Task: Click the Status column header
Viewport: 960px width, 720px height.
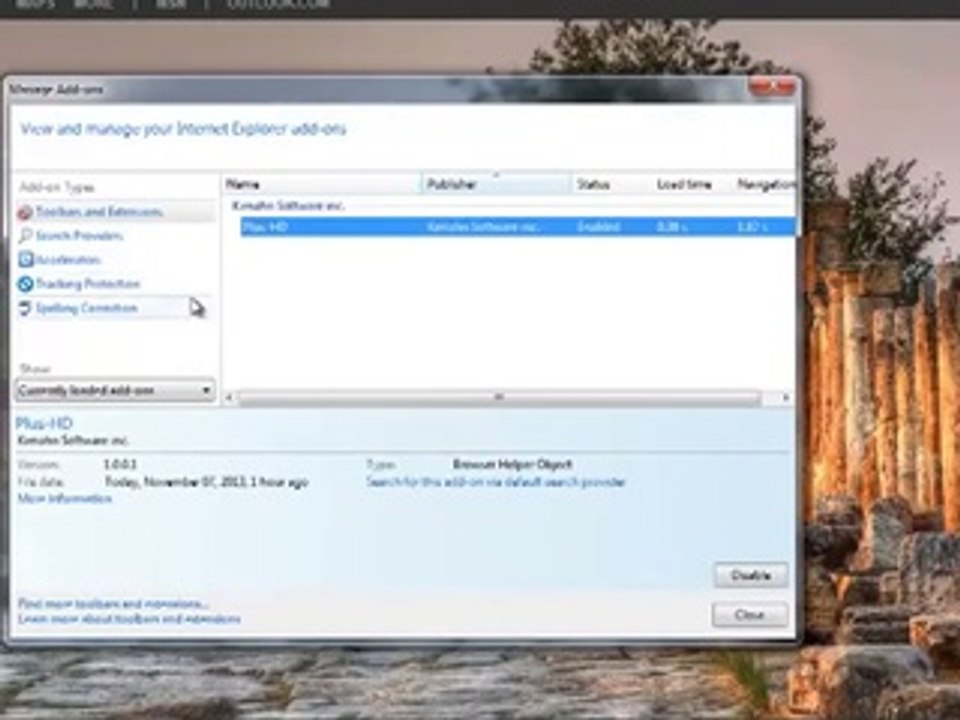Action: pyautogui.click(x=612, y=184)
